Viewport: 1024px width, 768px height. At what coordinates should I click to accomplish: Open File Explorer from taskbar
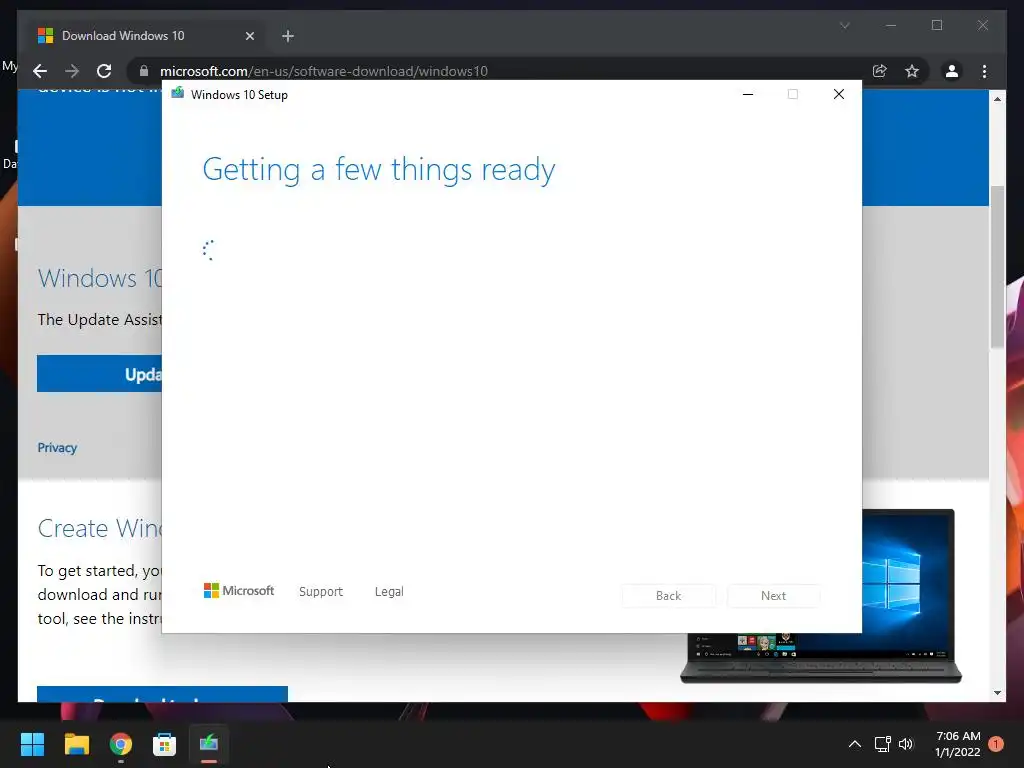[76, 744]
